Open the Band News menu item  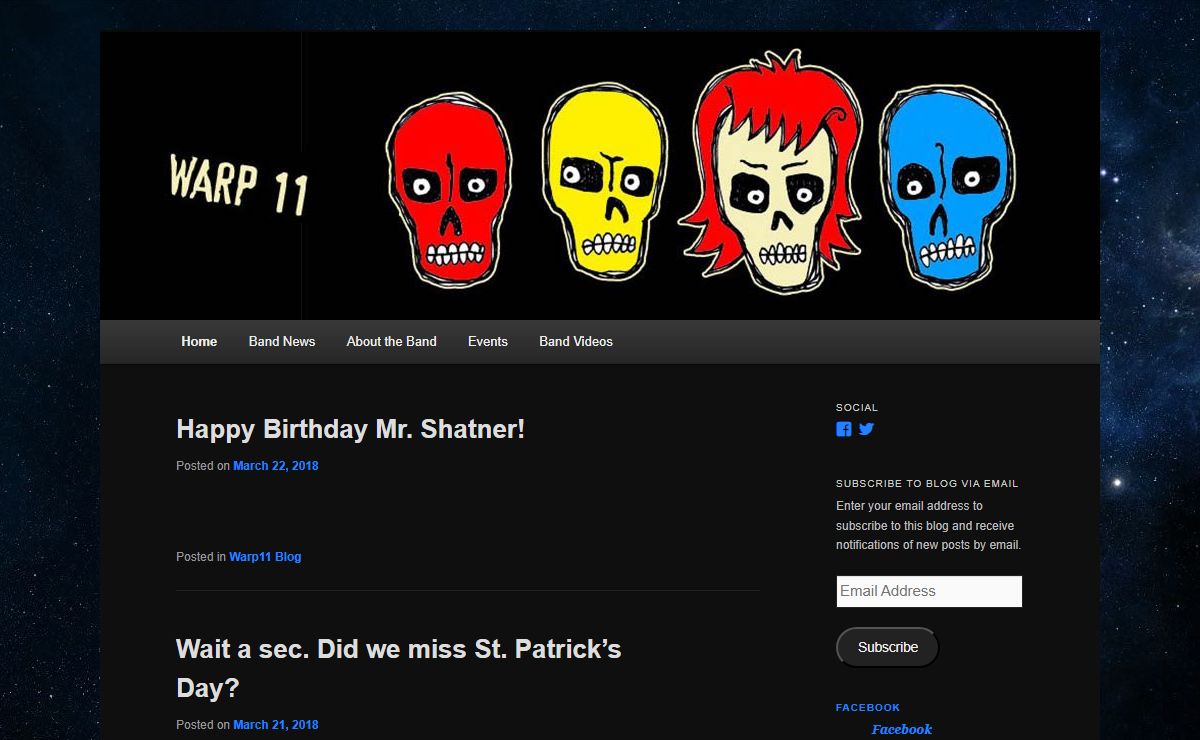[282, 341]
